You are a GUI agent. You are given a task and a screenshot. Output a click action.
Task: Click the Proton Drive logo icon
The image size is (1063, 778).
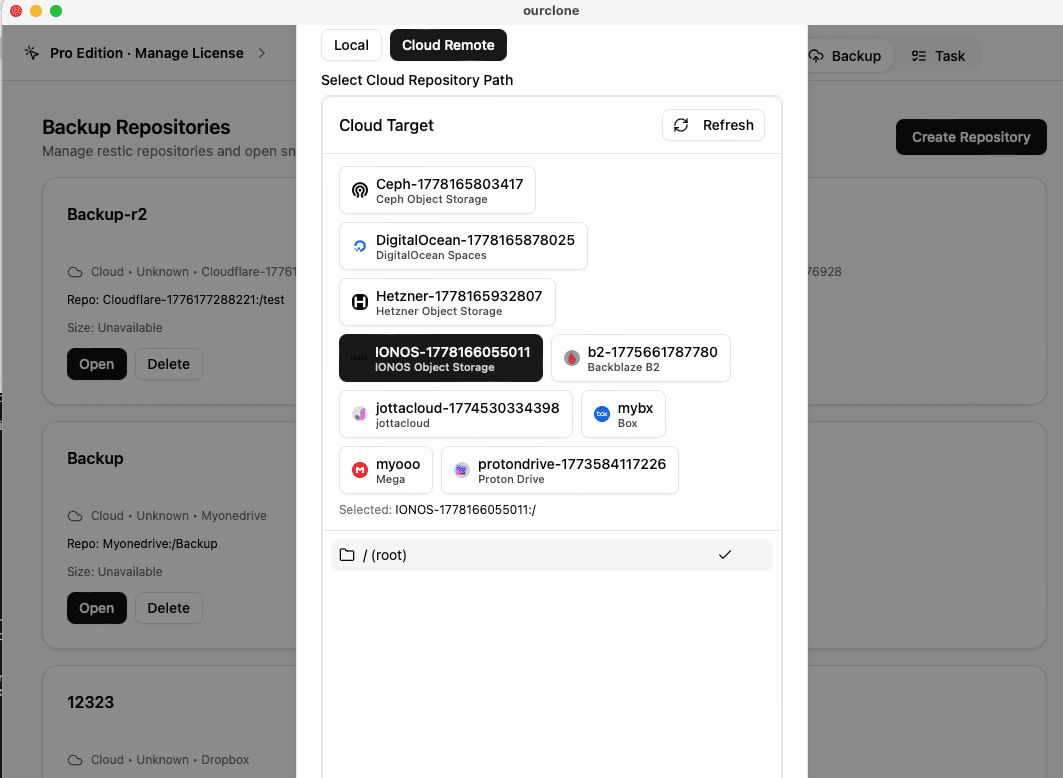point(462,470)
